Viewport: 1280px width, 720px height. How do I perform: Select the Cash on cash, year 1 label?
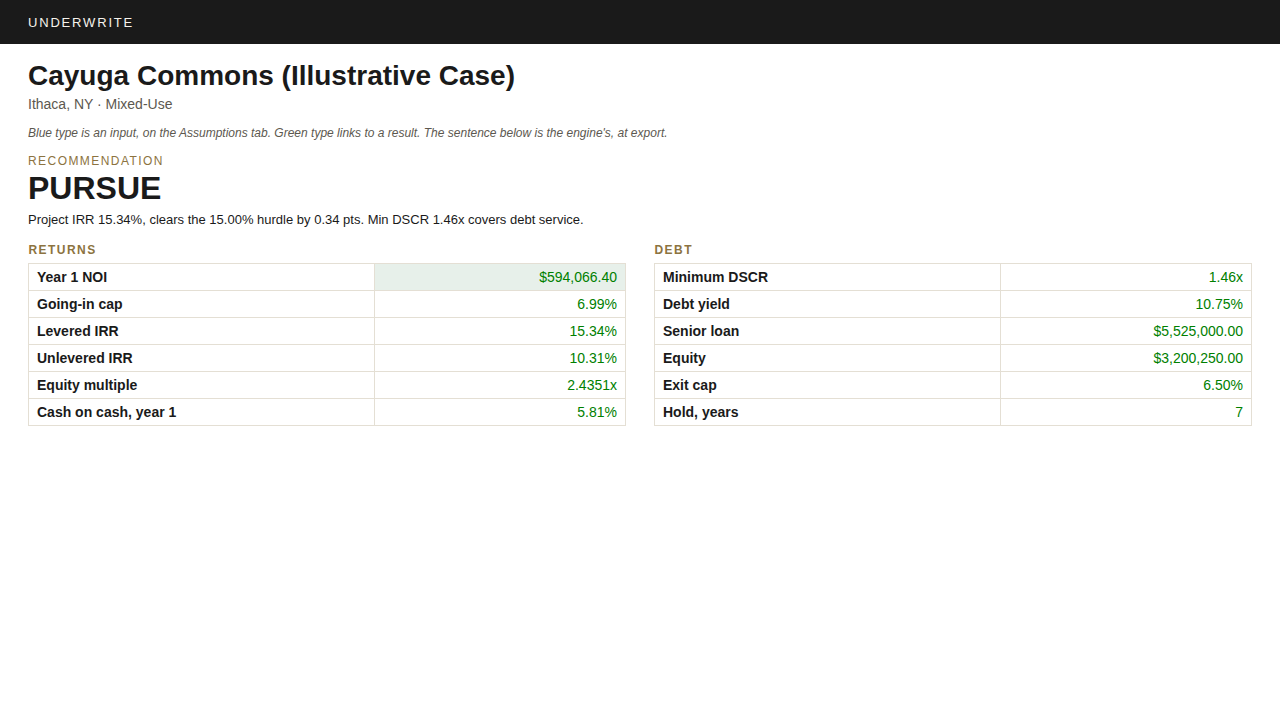[x=107, y=412]
